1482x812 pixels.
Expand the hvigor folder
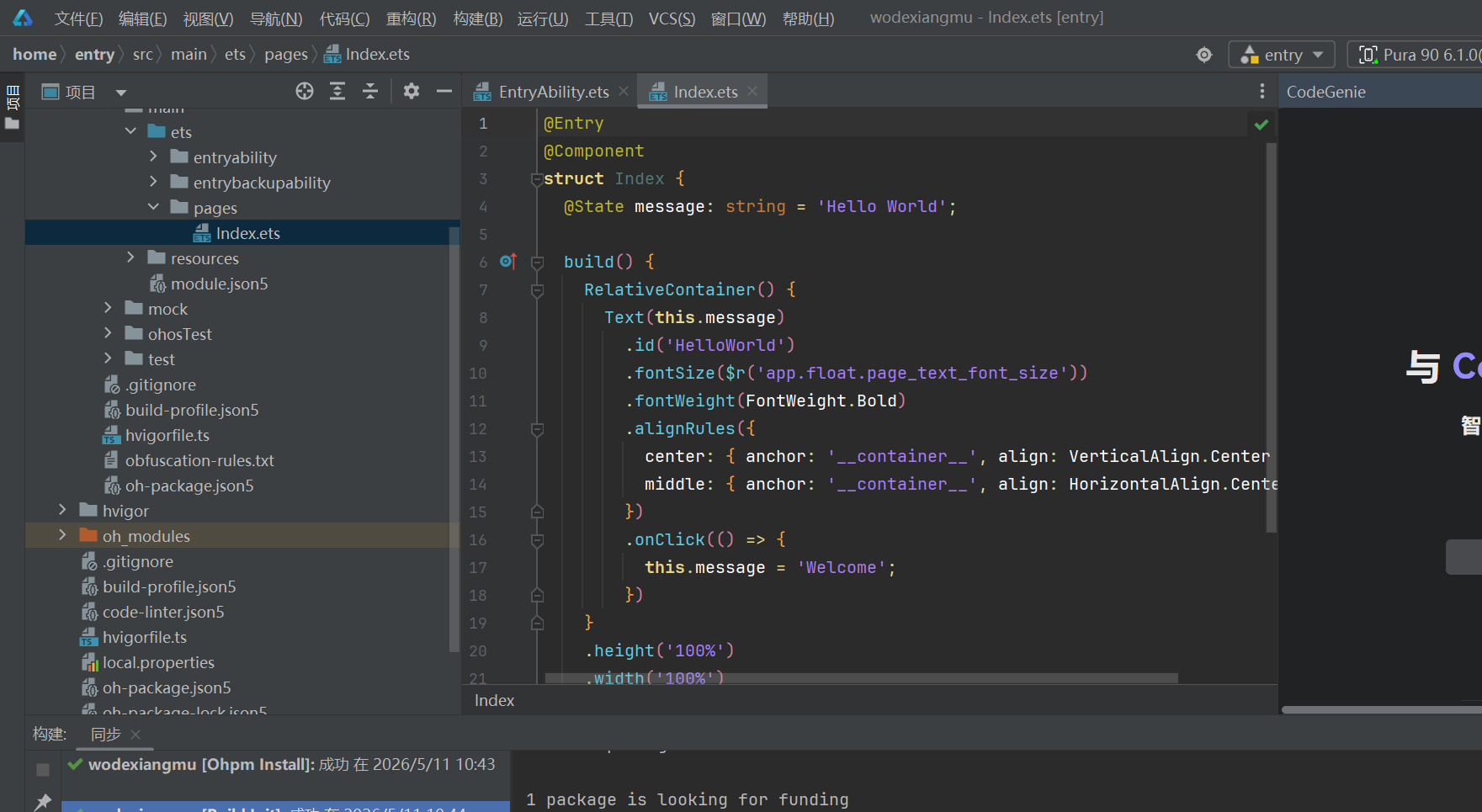(x=62, y=510)
